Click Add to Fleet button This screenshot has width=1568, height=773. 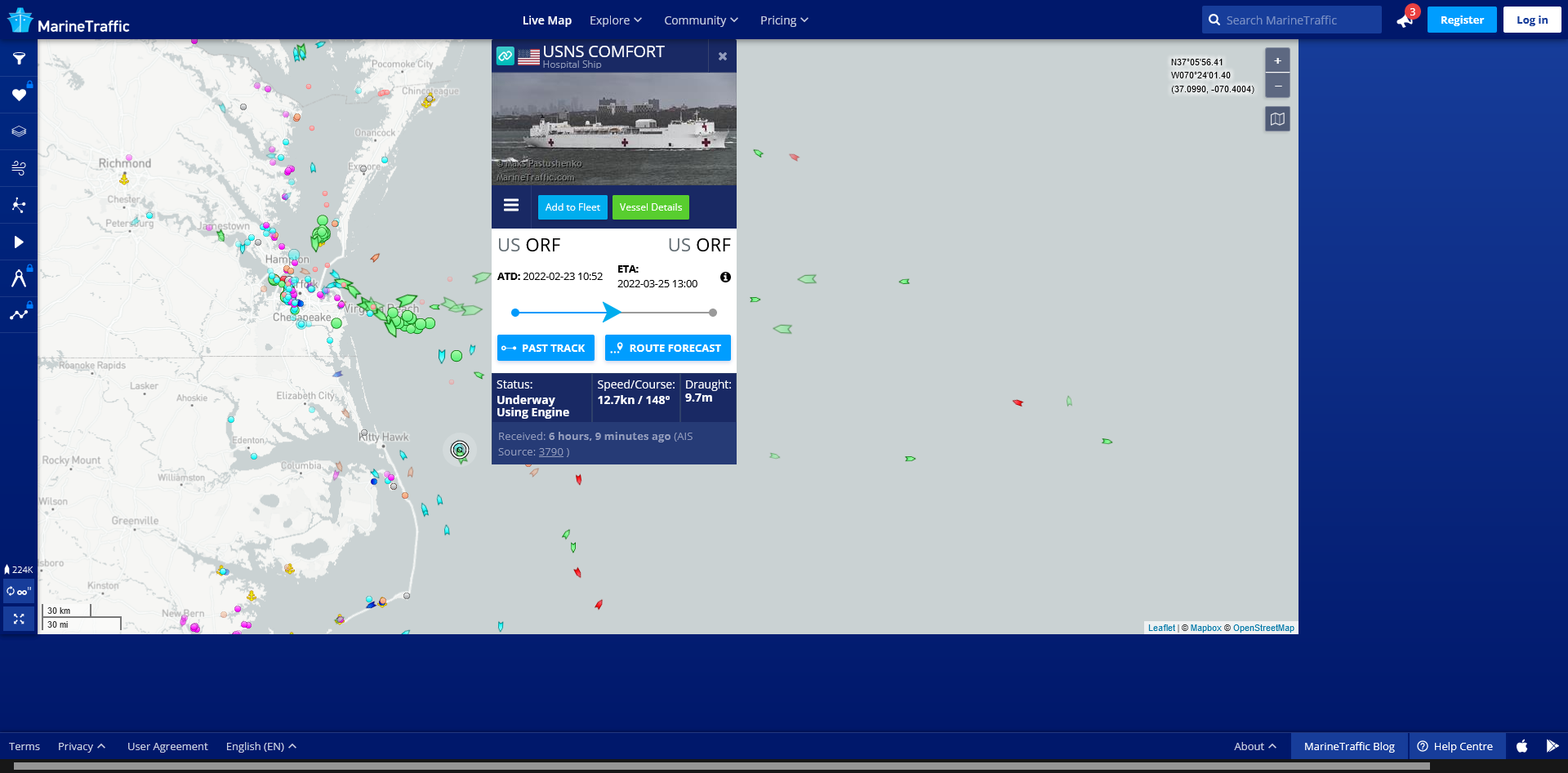coord(572,207)
